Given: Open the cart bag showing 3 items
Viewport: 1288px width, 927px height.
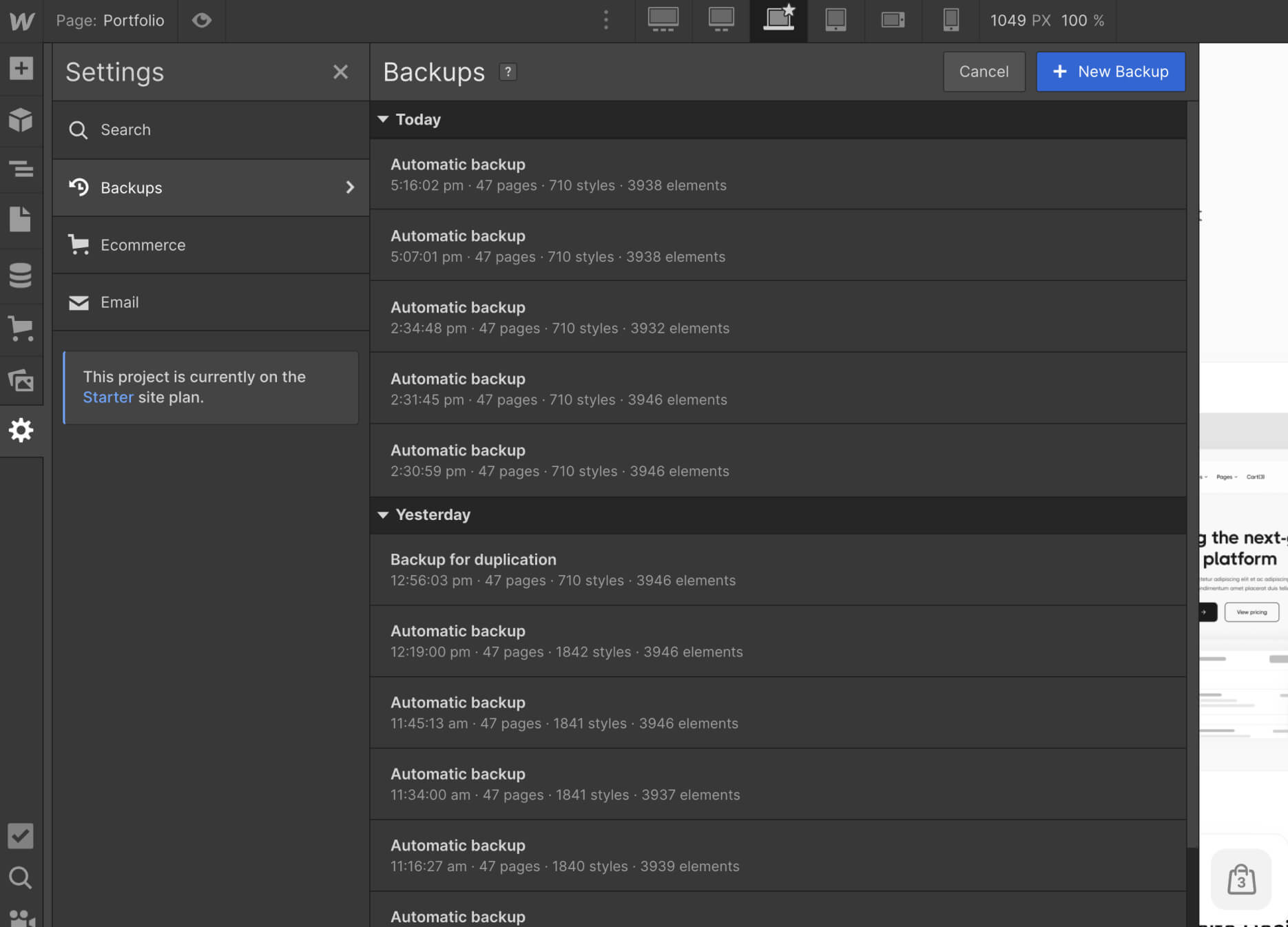Looking at the screenshot, I should point(1240,879).
